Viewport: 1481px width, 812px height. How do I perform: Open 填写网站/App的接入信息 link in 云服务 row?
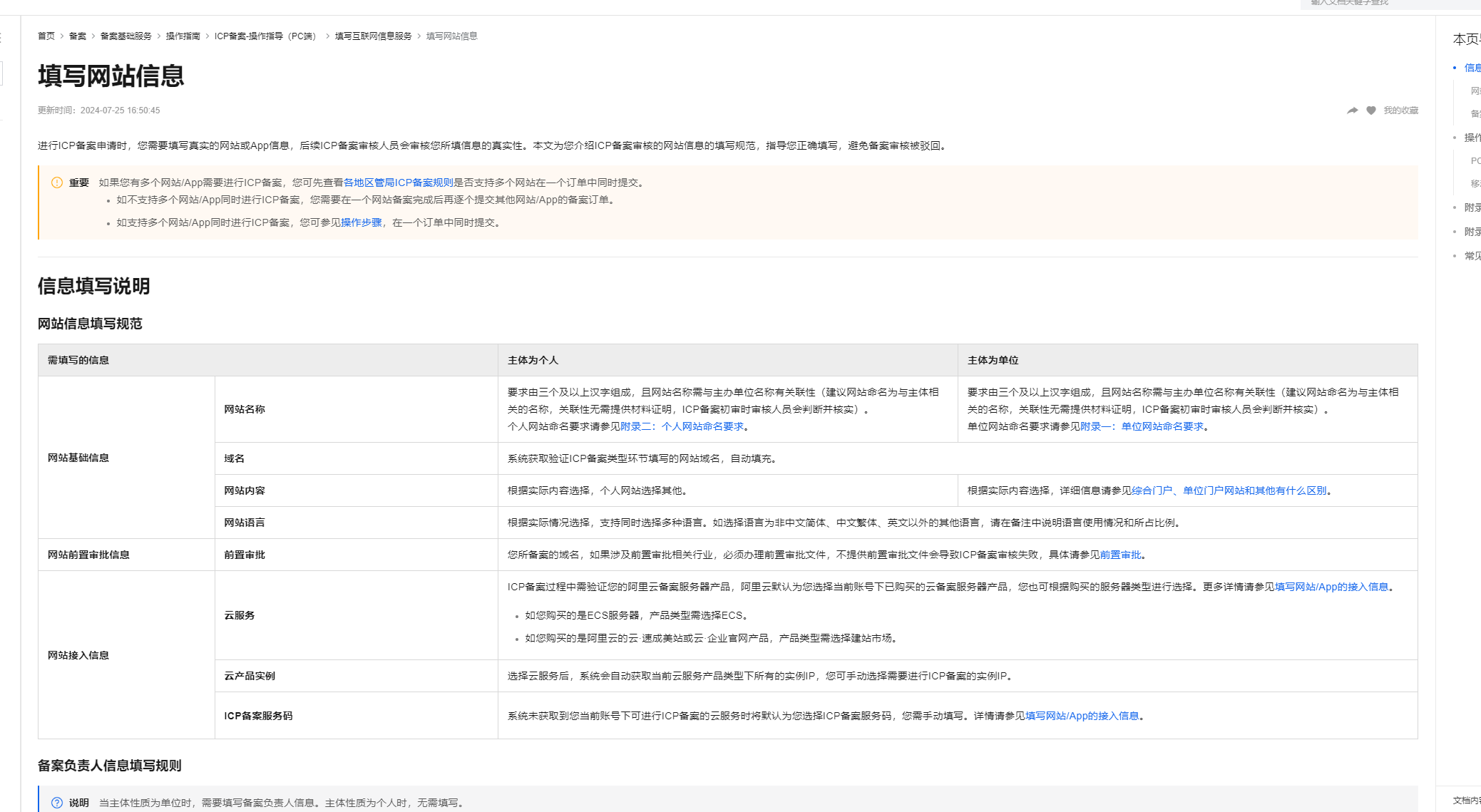(1331, 587)
